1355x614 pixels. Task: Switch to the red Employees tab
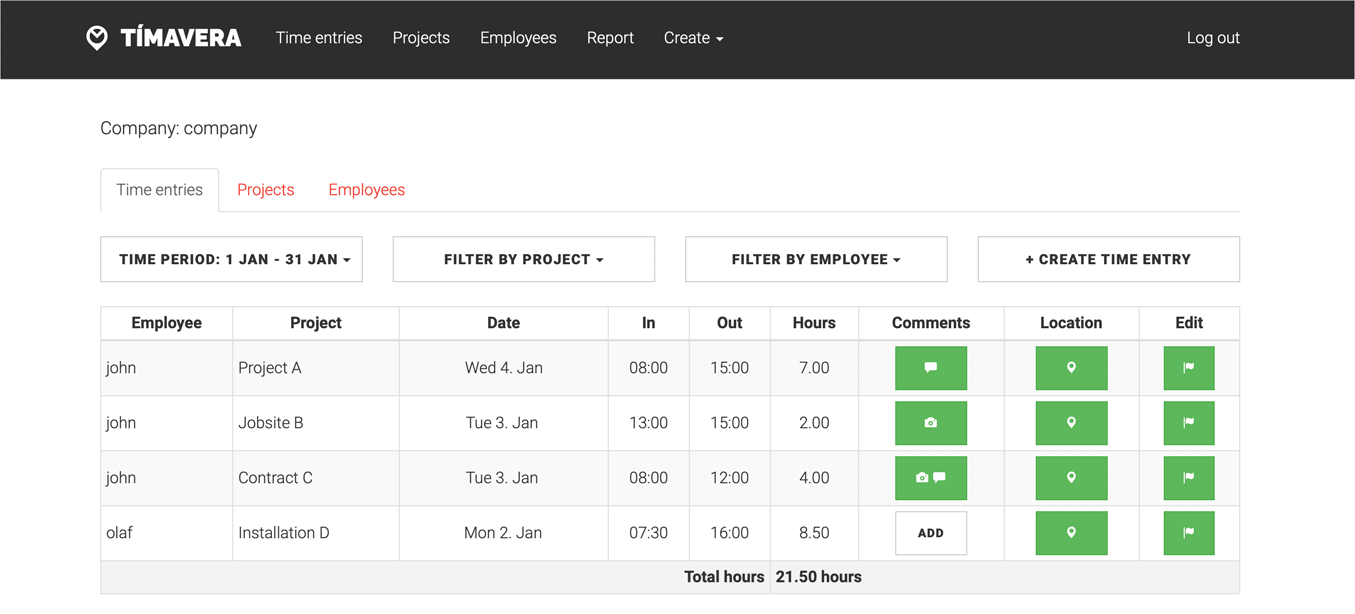[x=366, y=190]
